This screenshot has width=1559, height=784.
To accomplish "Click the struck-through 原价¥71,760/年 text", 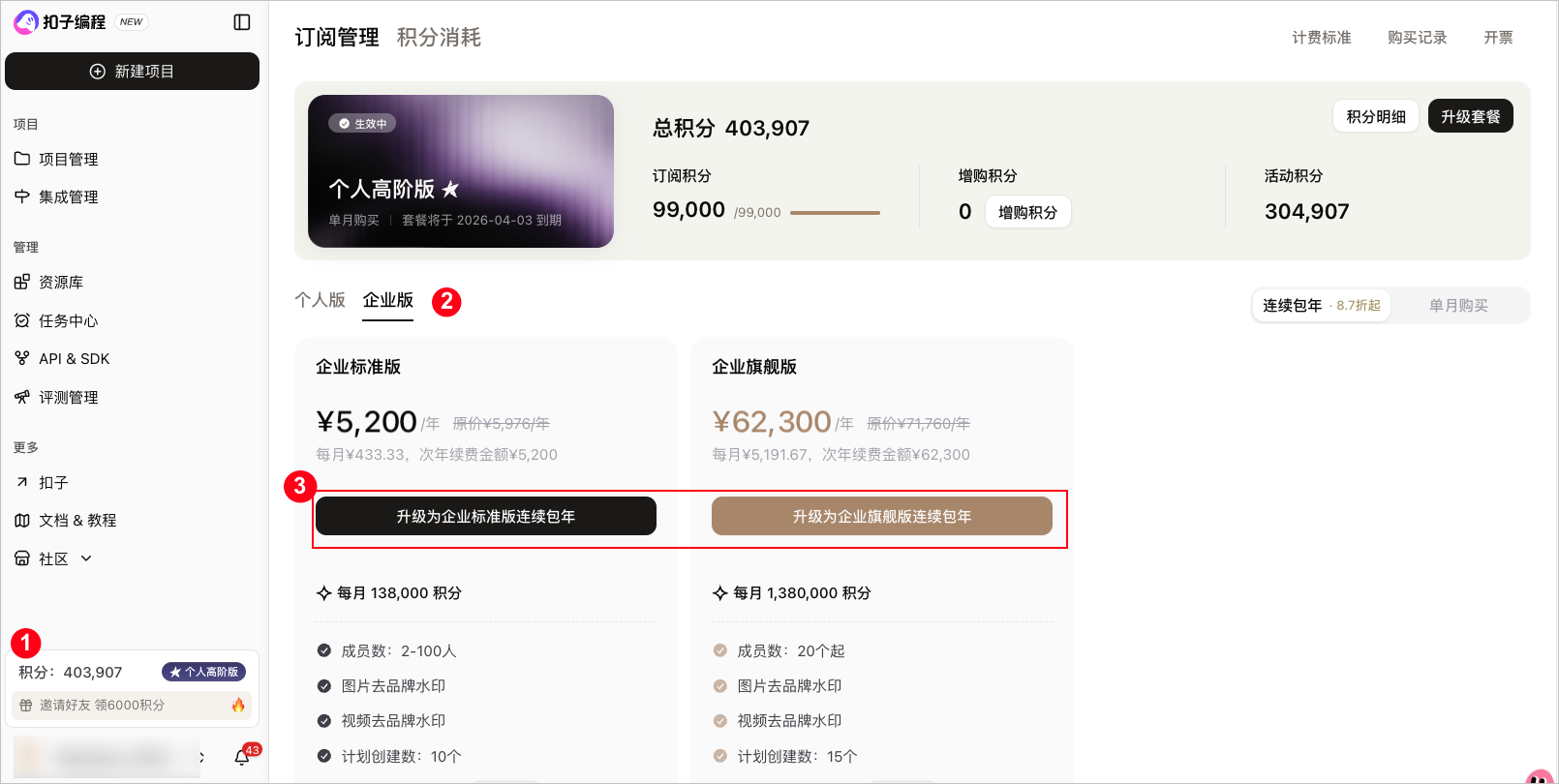I will (x=918, y=424).
